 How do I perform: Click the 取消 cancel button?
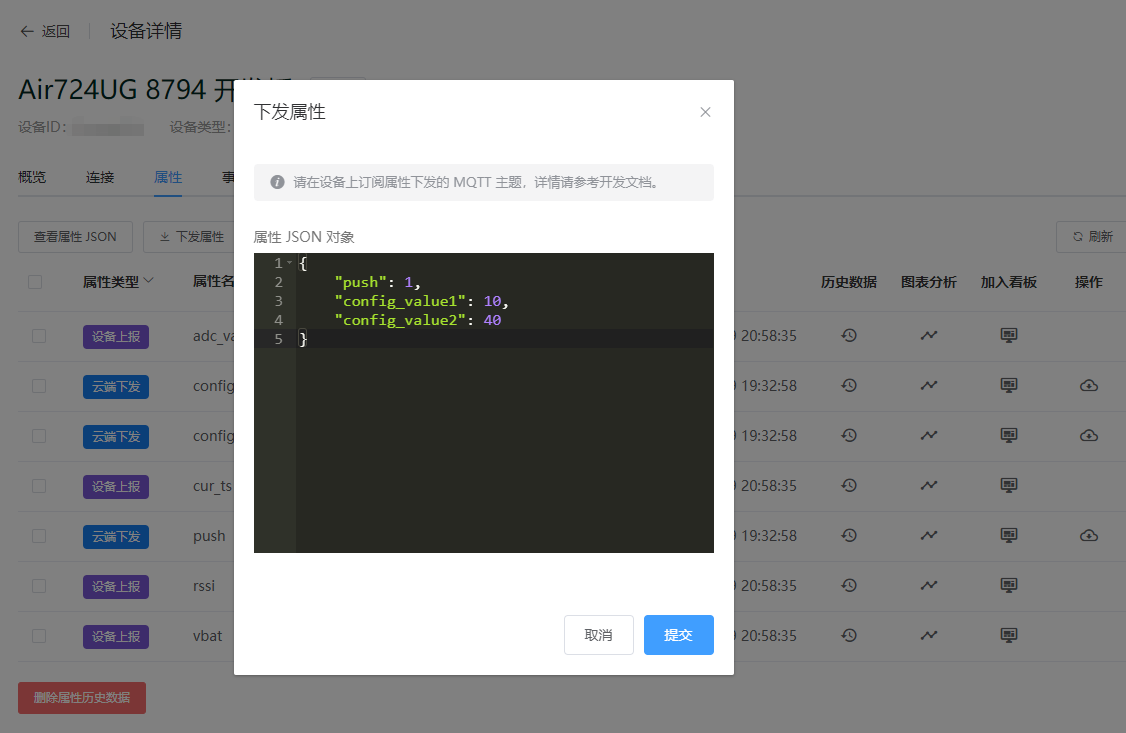[x=599, y=635]
